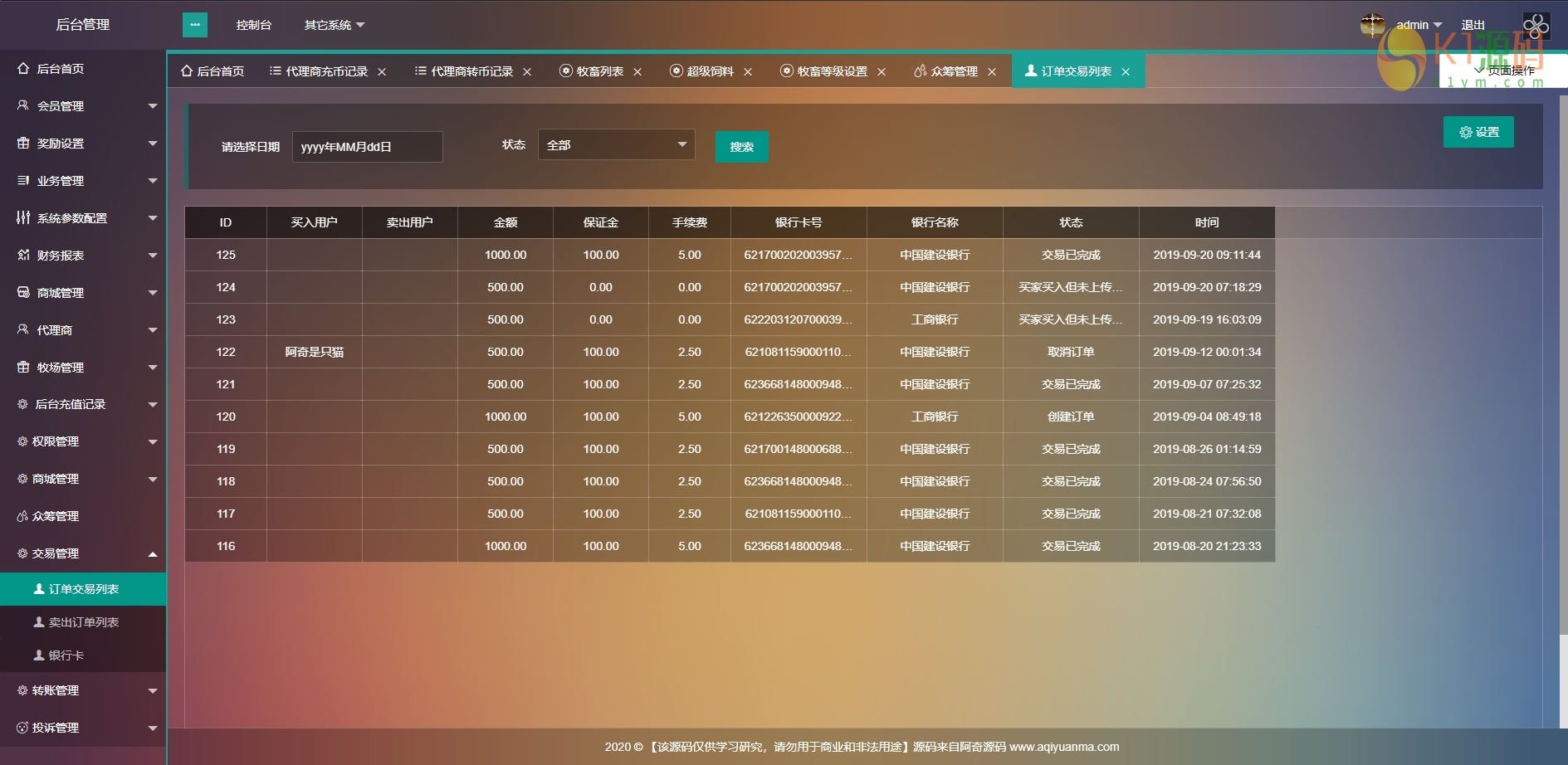Open the 状态 dropdown showing 全部
This screenshot has height=765, width=1568.
pos(616,145)
